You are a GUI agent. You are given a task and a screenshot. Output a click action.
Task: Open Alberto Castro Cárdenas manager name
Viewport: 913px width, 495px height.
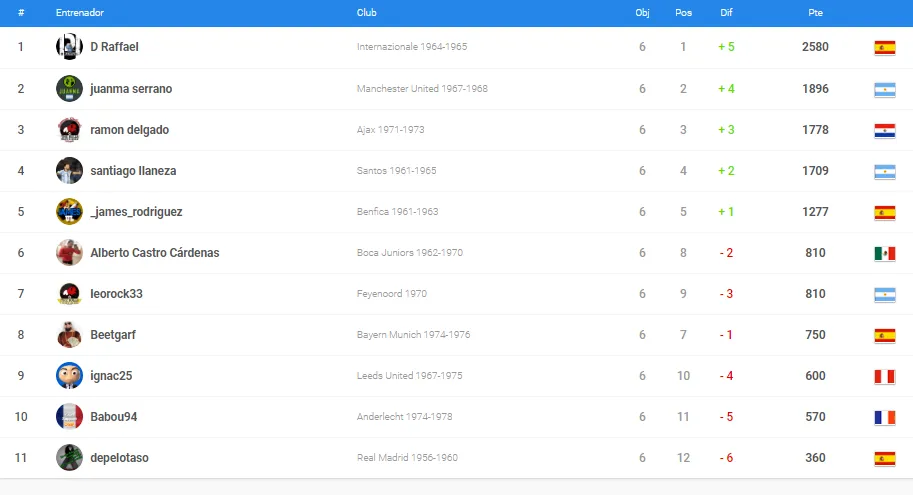click(x=155, y=253)
